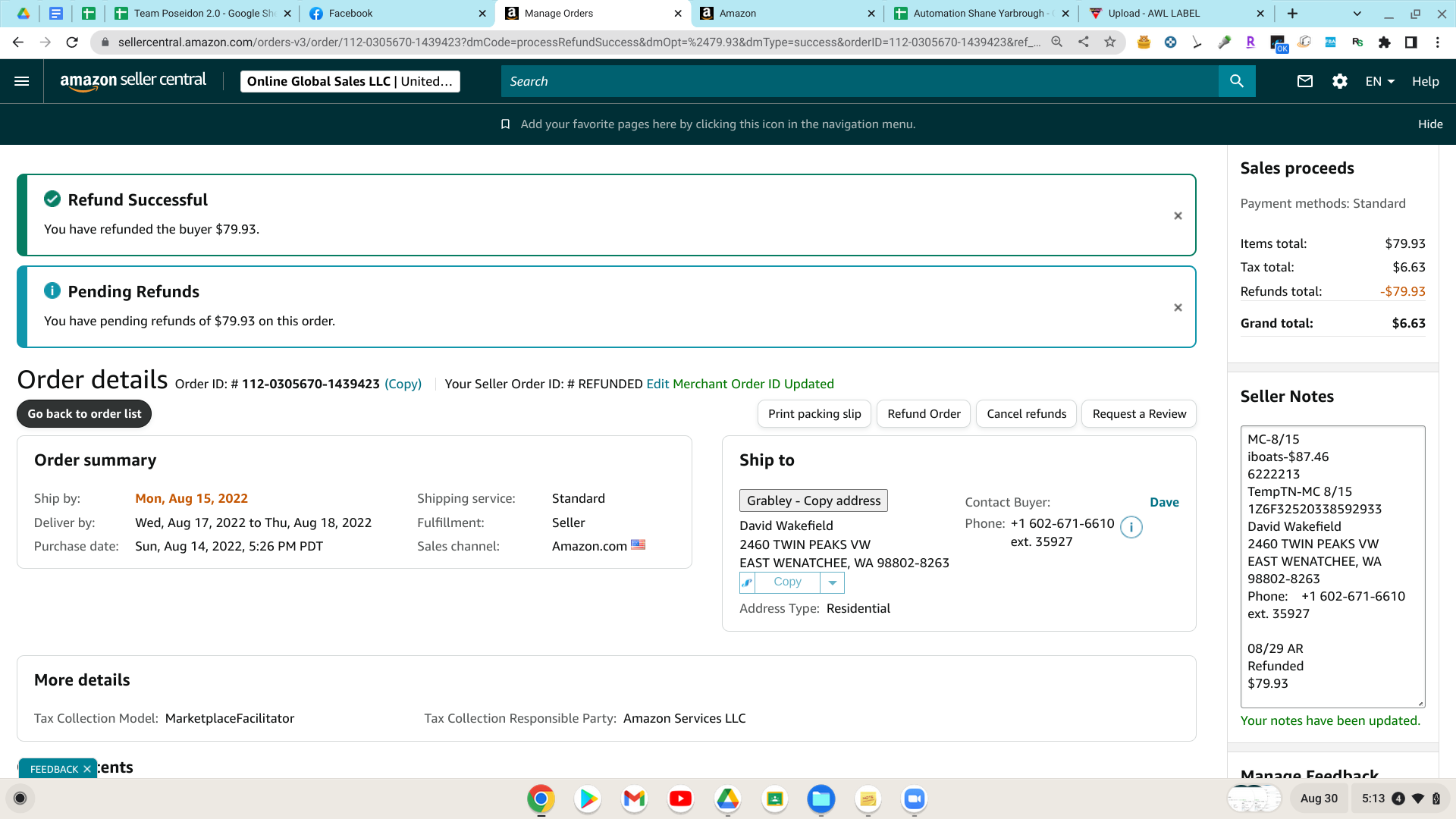
Task: Open the Aug 30 date calendar in shelf
Action: click(1319, 799)
